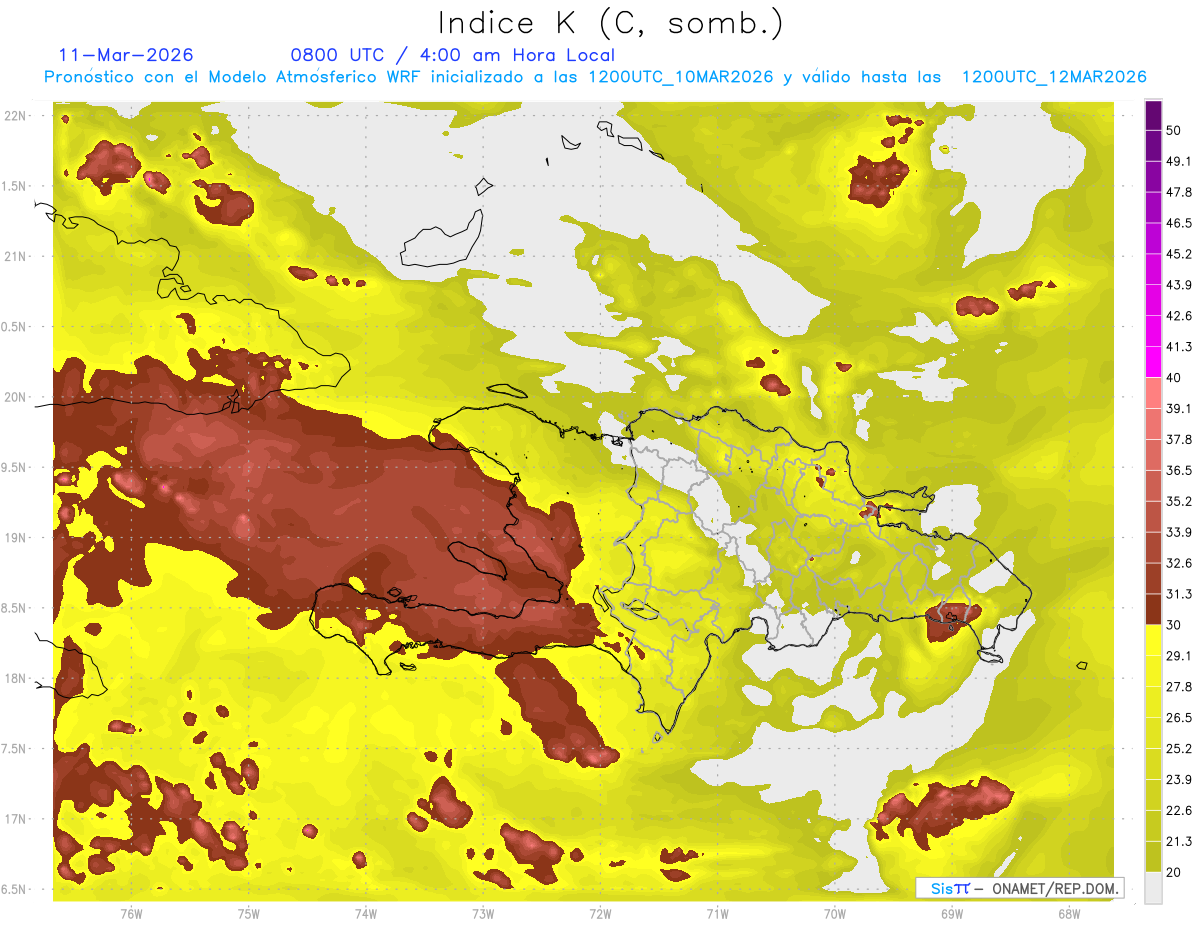Select the gray swatch below the 20 label
The height and width of the screenshot is (927, 1200).
(x=1154, y=887)
